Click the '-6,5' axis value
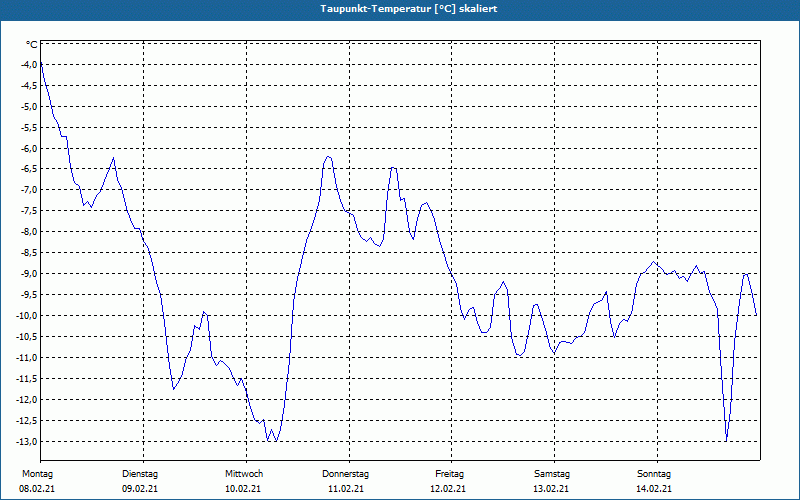 pyautogui.click(x=29, y=169)
